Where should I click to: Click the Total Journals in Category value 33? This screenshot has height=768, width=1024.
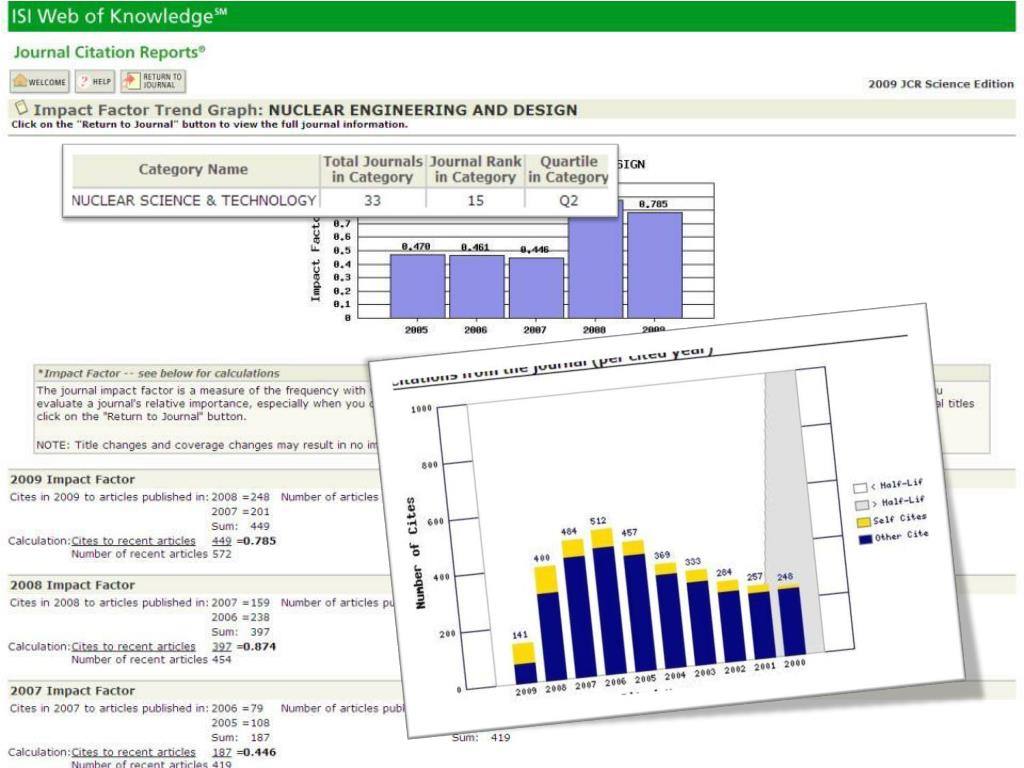[x=372, y=200]
